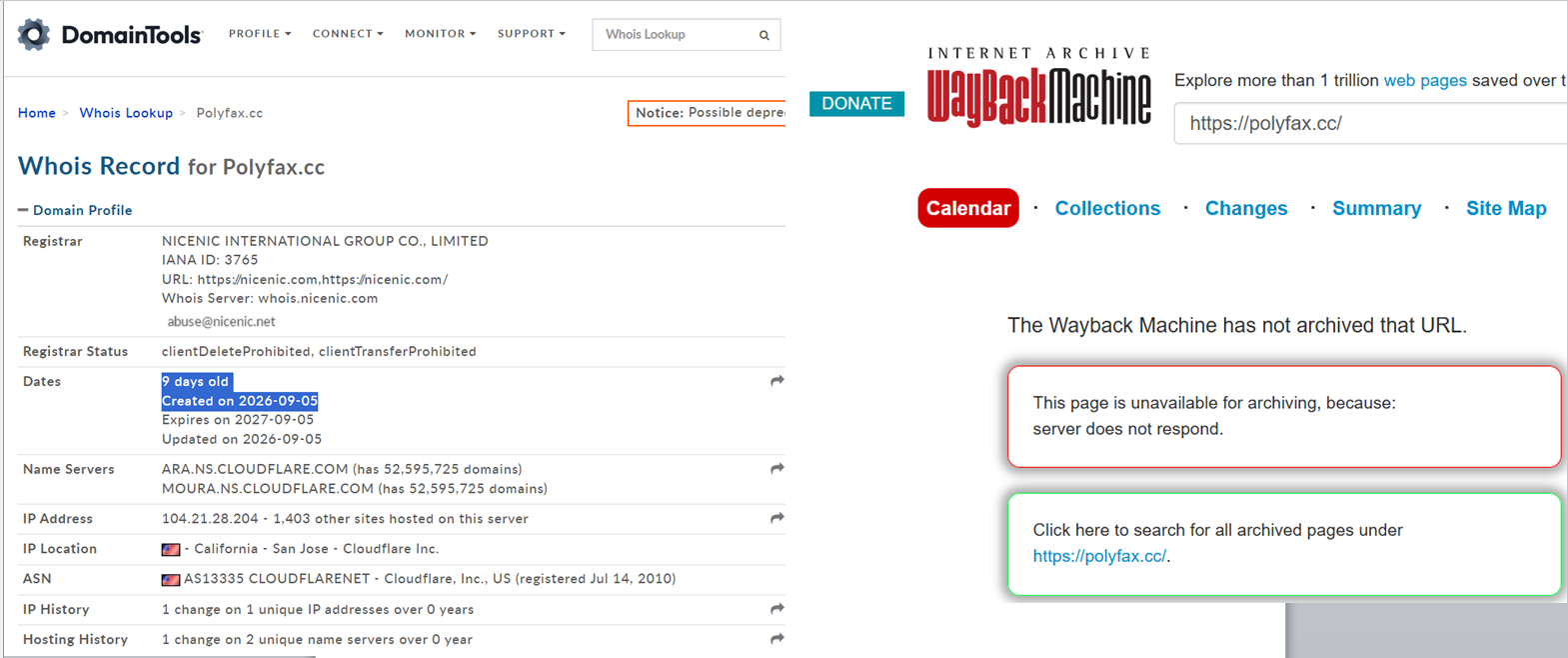Click 'California - San Jose - Cloudflare Inc.' text

coord(316,549)
